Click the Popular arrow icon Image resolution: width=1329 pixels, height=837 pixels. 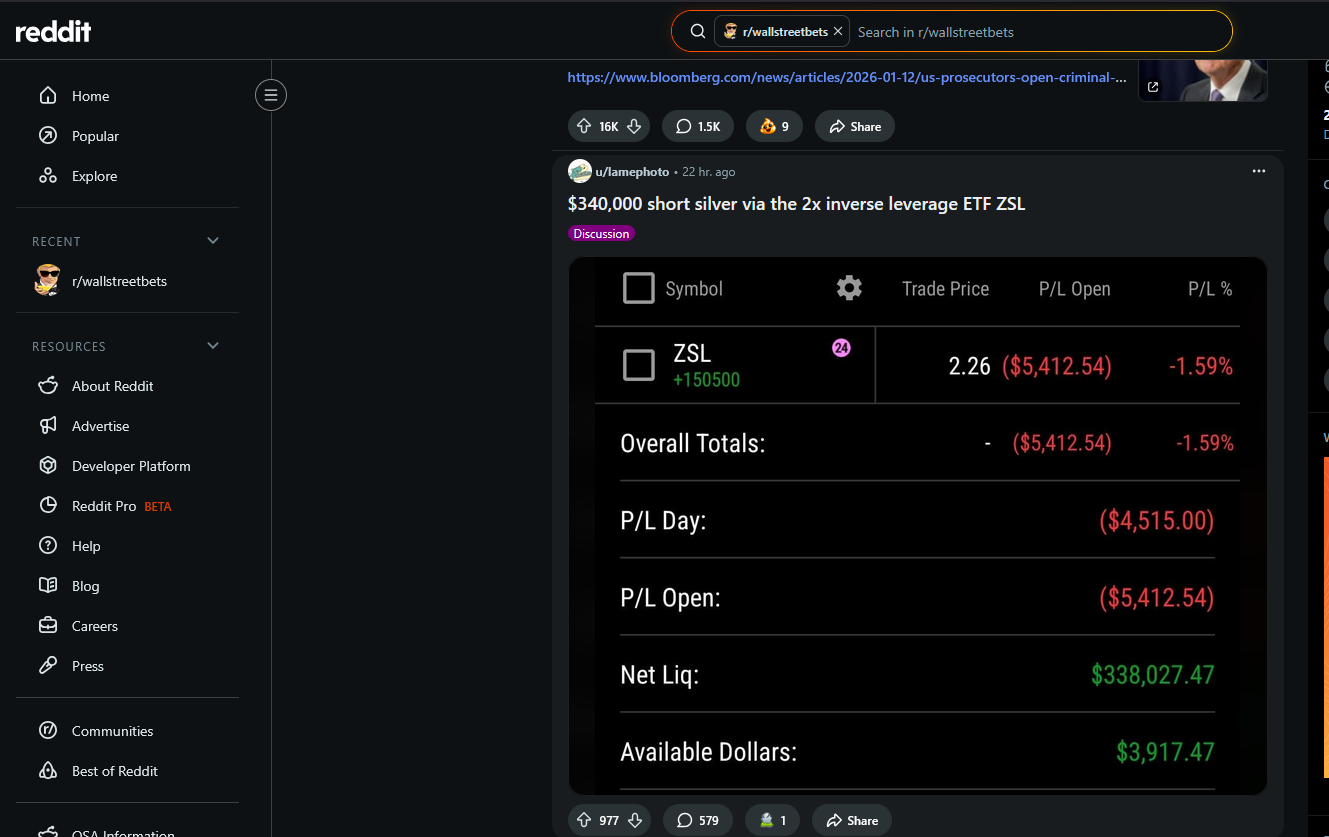click(x=47, y=136)
